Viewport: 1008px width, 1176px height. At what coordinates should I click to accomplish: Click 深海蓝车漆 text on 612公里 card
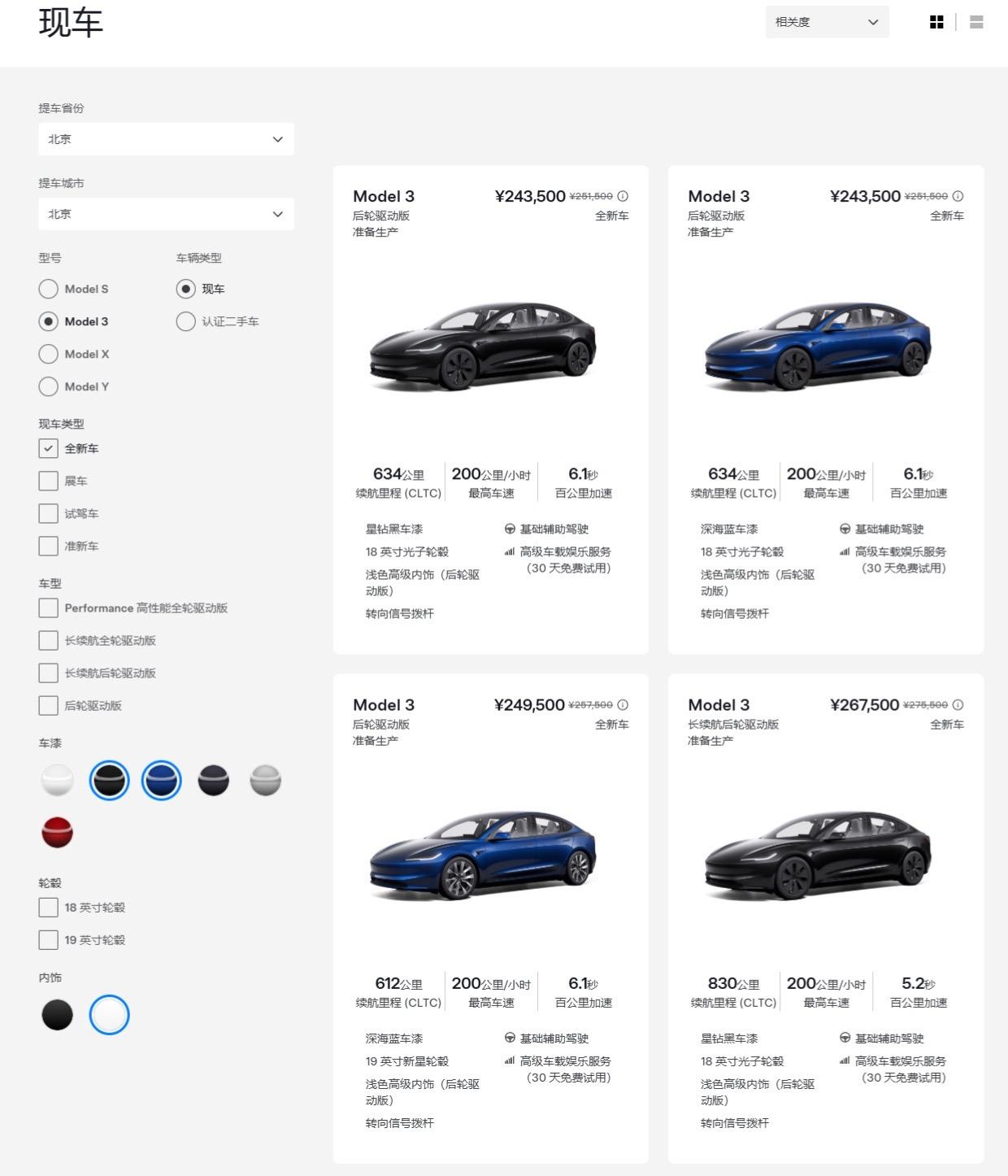click(394, 1039)
